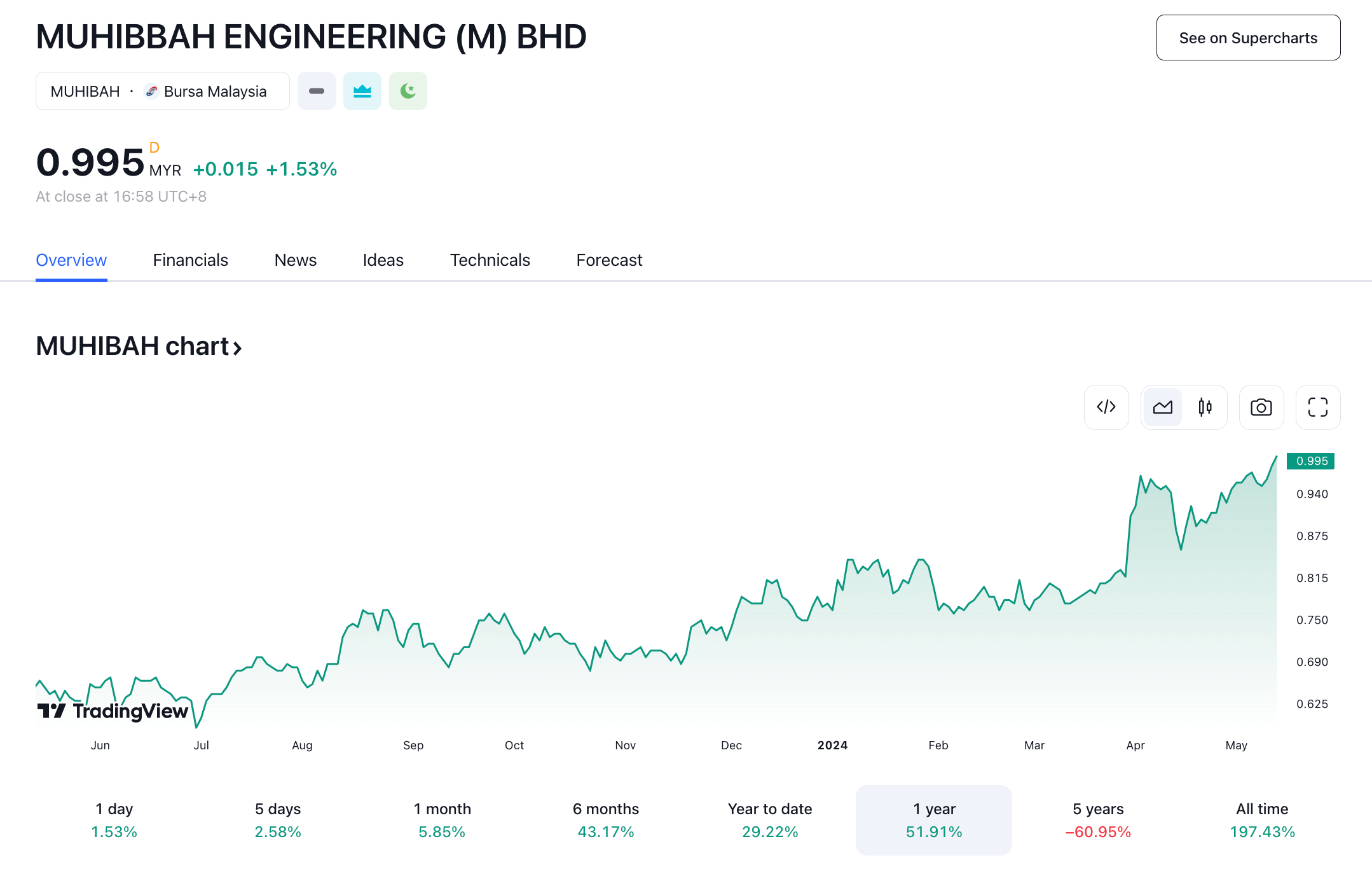Select the All time range option
The height and width of the screenshot is (874, 1372).
[x=1261, y=820]
